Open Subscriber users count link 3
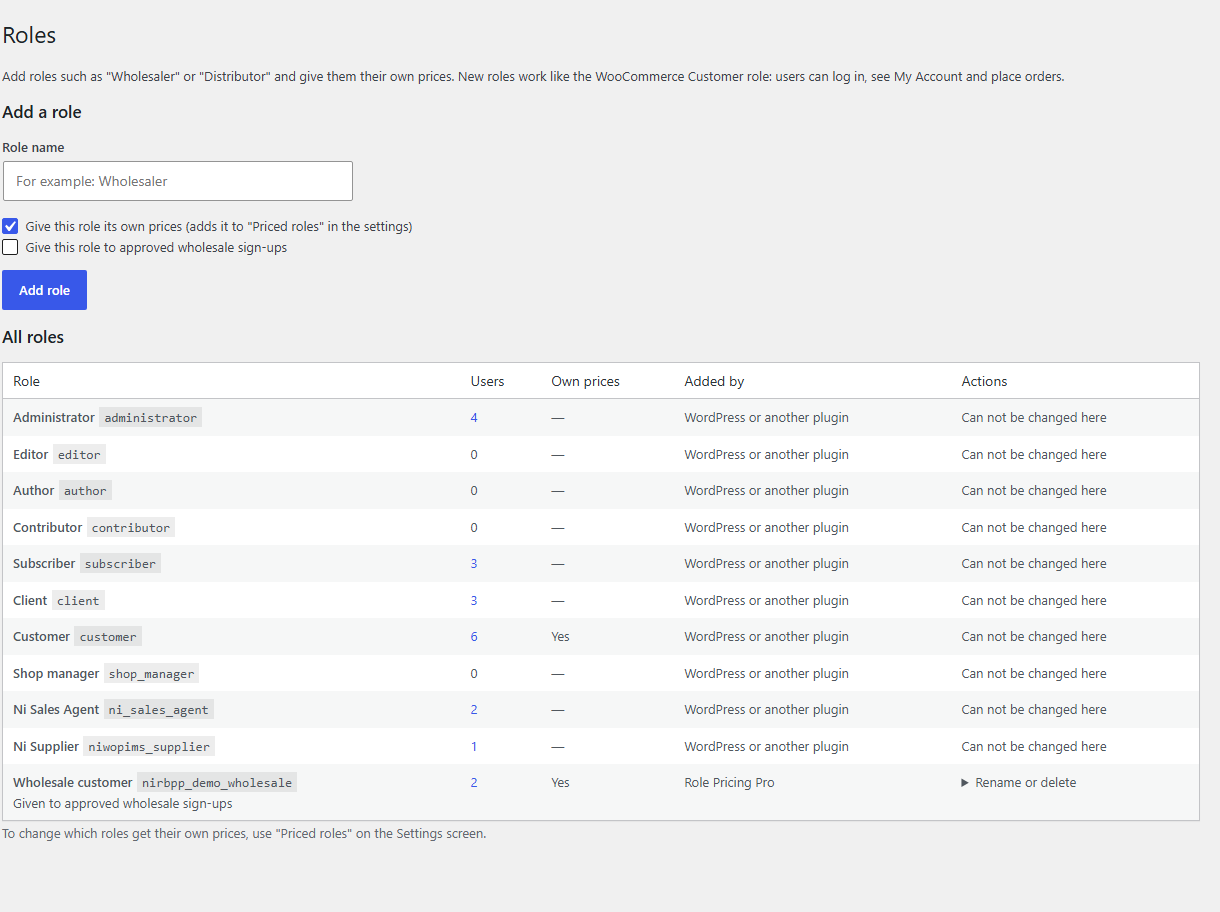 click(x=474, y=564)
